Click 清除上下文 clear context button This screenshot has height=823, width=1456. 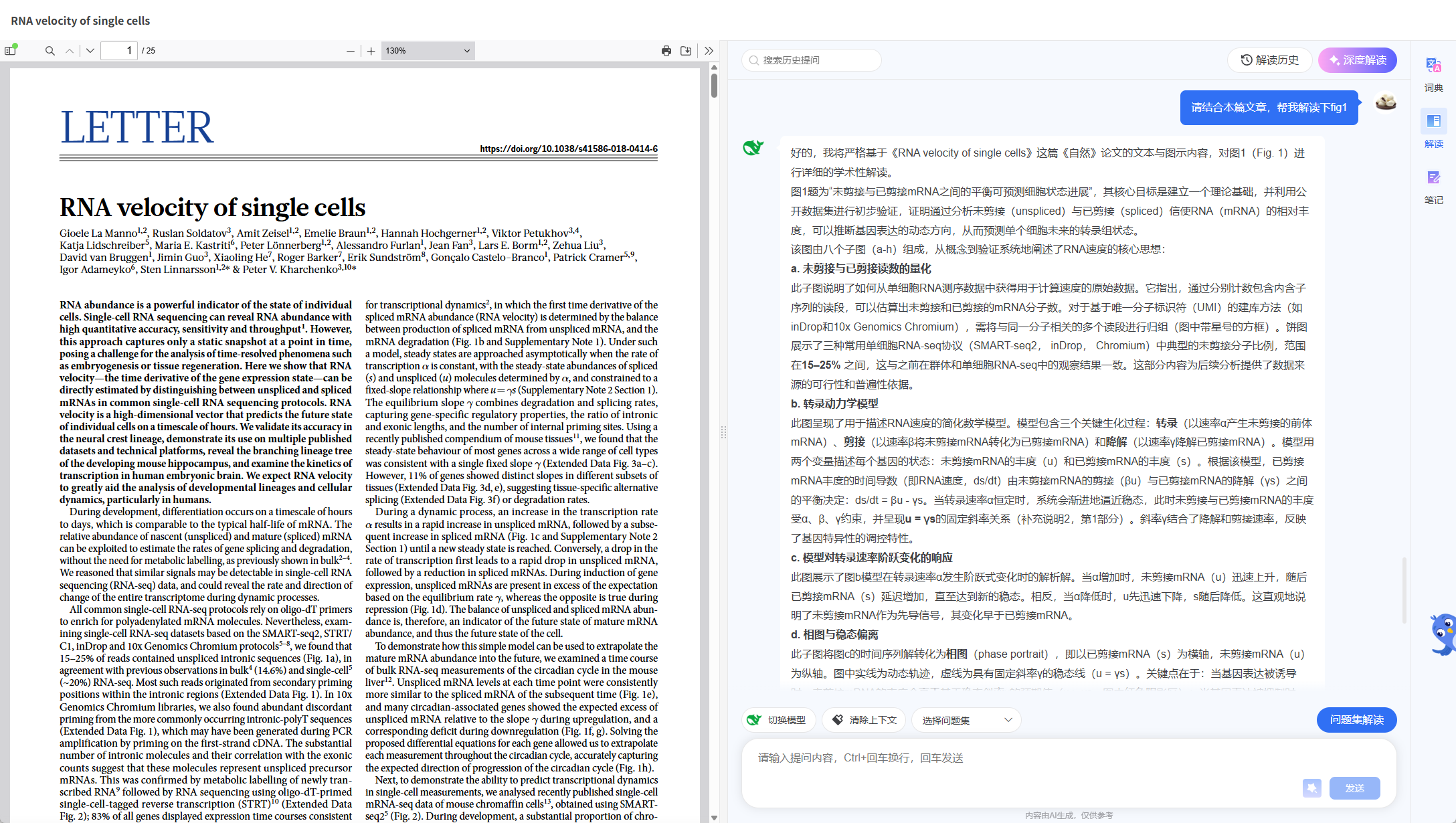[x=864, y=720]
